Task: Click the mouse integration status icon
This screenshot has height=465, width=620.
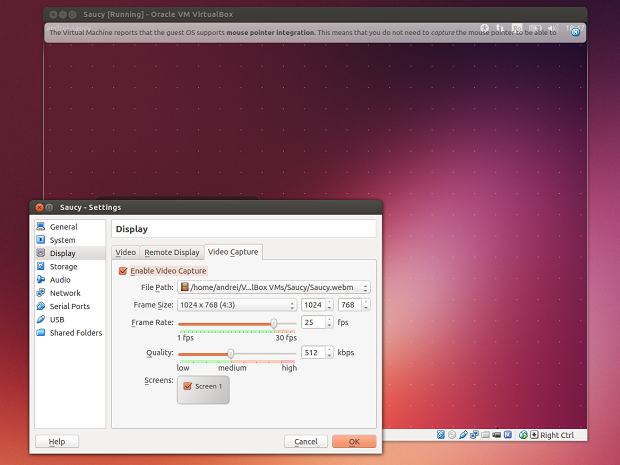Action: (523, 435)
